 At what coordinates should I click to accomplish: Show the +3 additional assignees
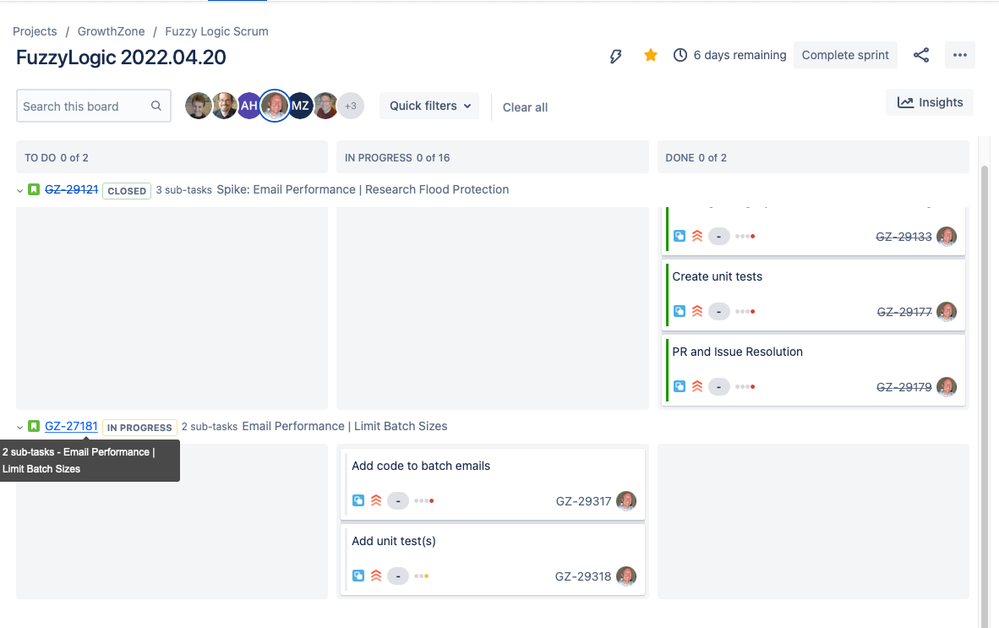click(350, 106)
